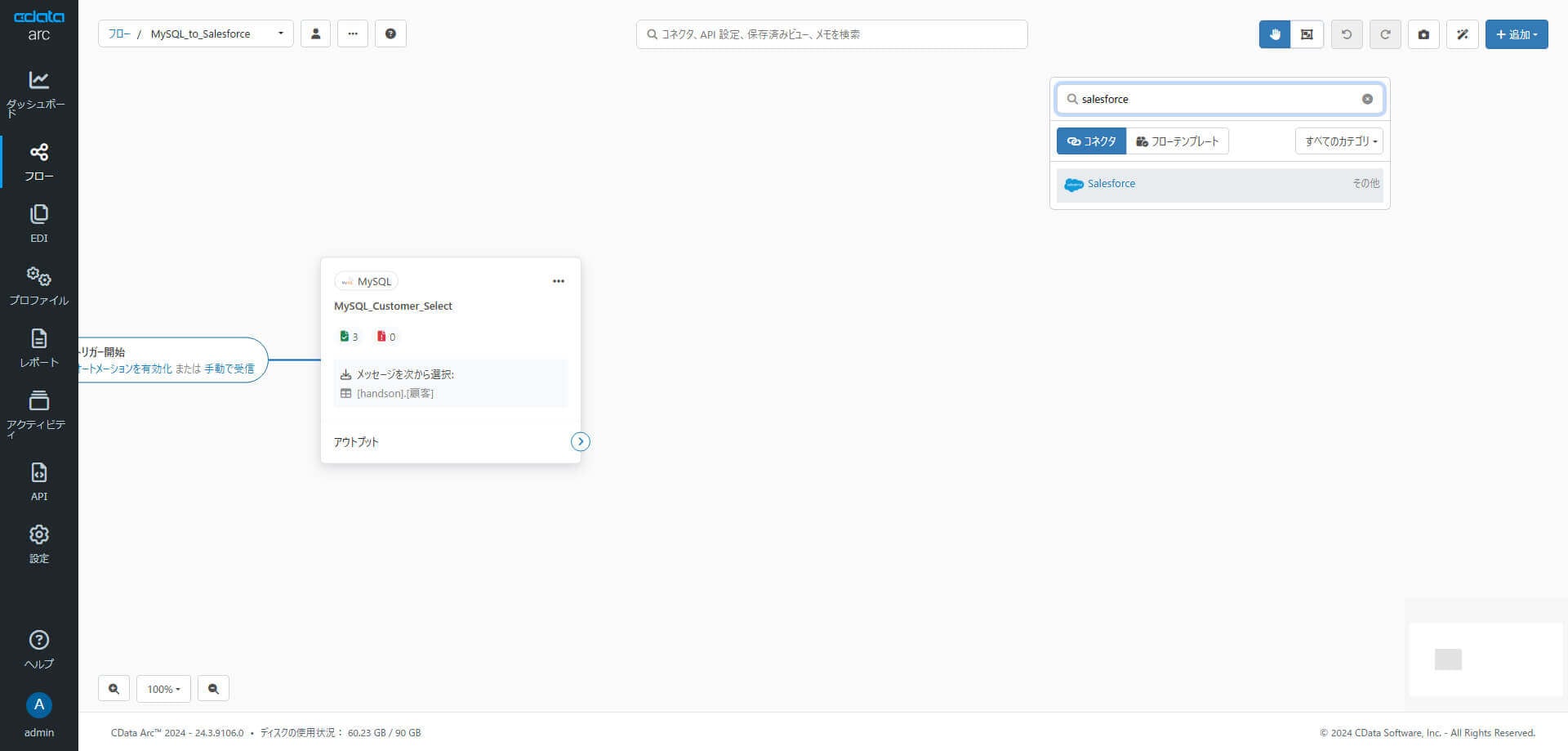Open the すべてのカテゴリ category dropdown
This screenshot has height=751, width=1568.
click(x=1339, y=141)
